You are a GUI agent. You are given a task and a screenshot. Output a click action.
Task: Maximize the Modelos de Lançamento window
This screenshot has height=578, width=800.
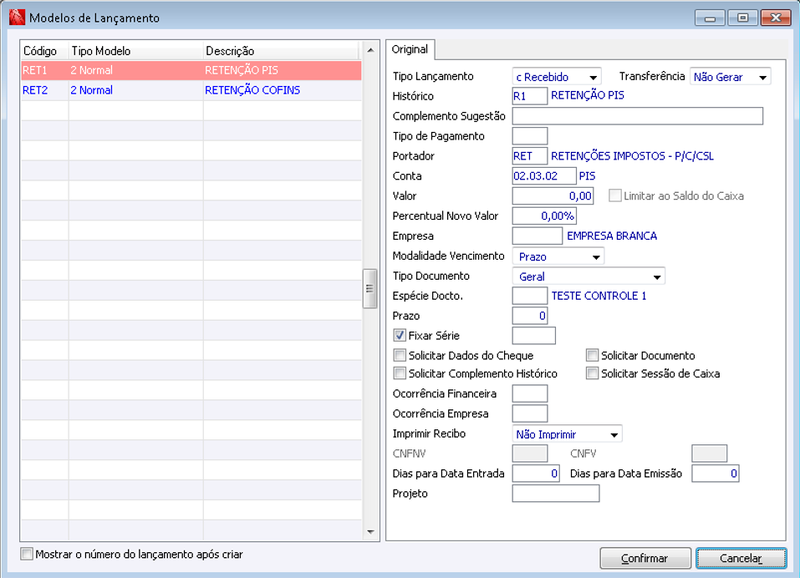pos(743,18)
